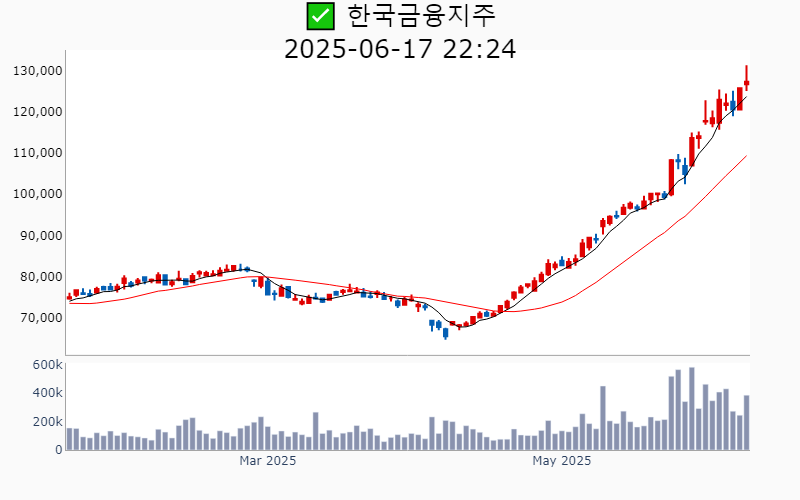Click the 130,000 price axis label
This screenshot has width=800, height=500.
(38, 71)
